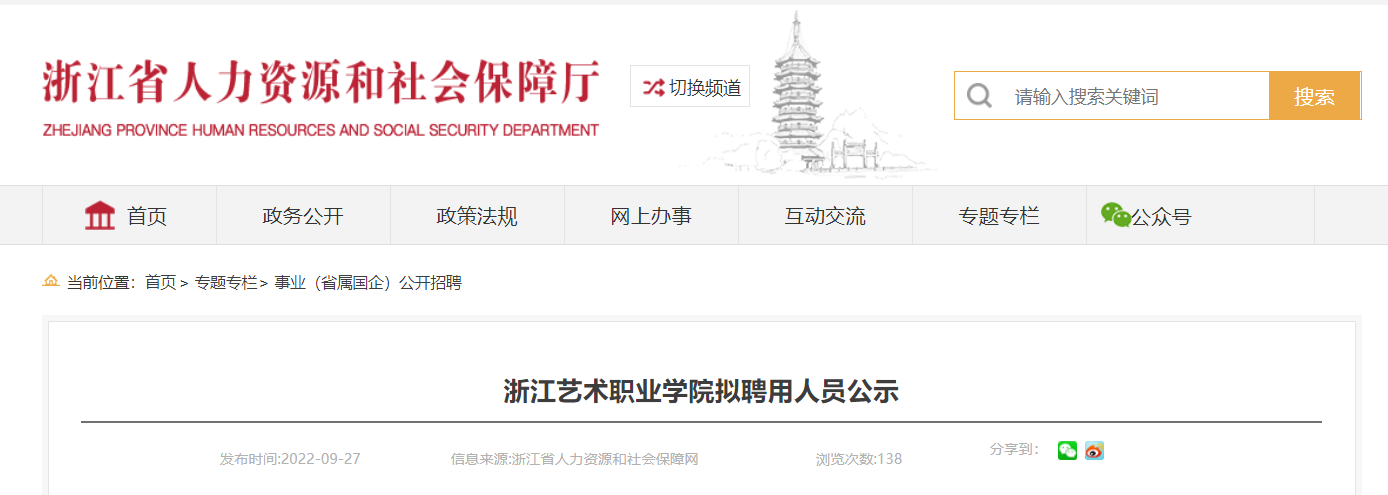1388x495 pixels.
Task: Click the WeChat share icon
Action: 1067,451
